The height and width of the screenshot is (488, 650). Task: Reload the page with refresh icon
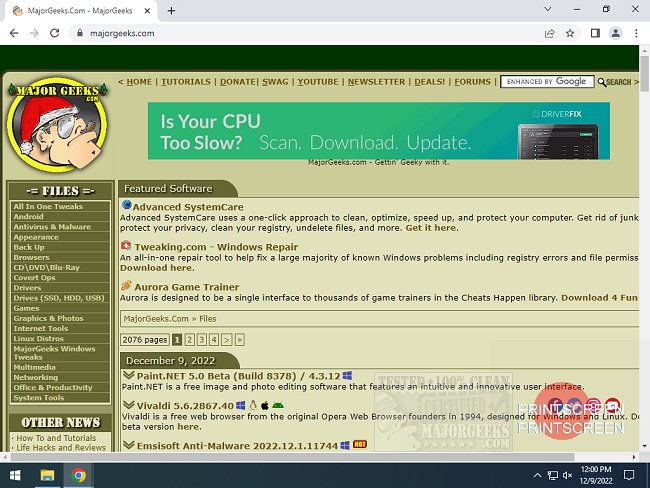point(54,33)
